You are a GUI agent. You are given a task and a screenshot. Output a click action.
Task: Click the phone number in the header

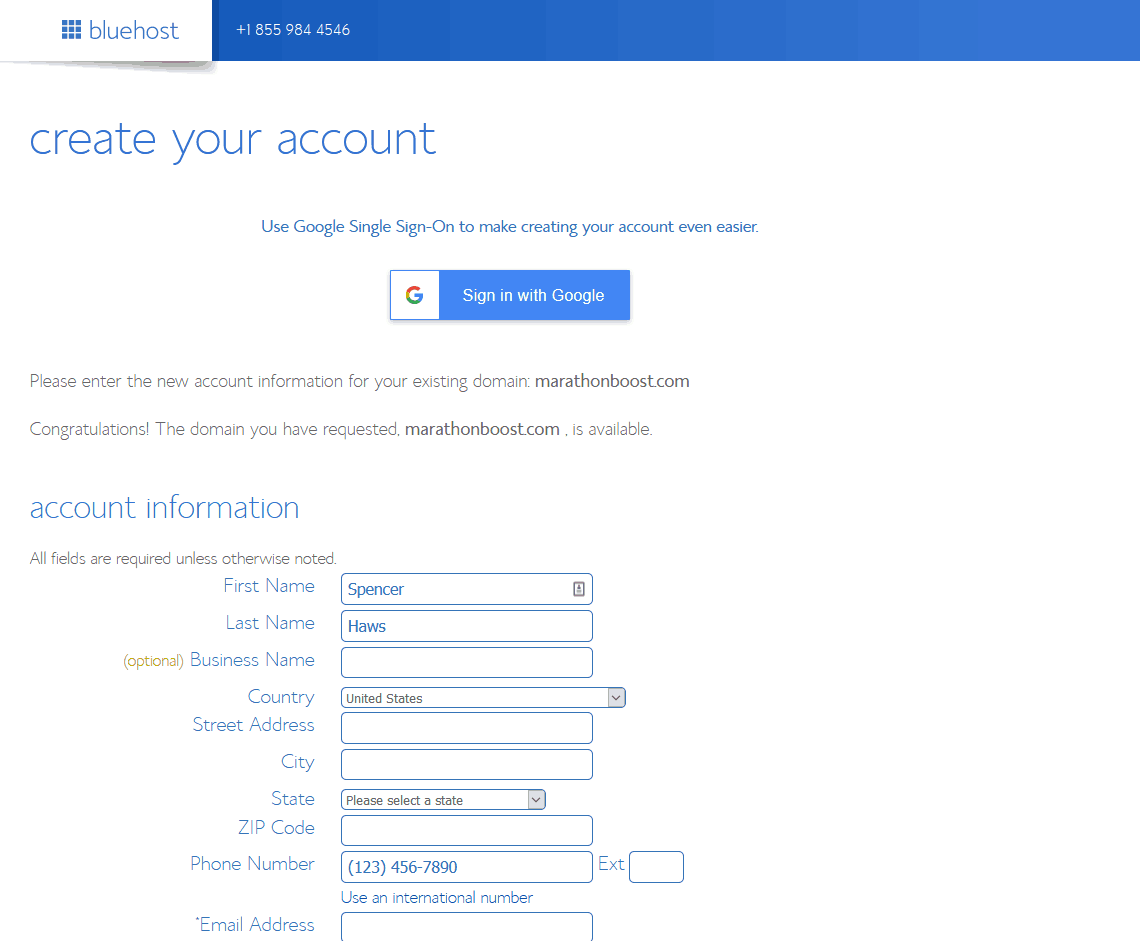point(293,30)
